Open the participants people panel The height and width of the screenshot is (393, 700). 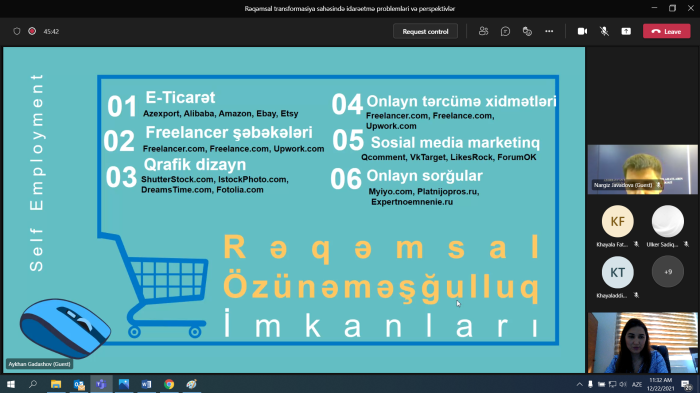[x=483, y=31]
